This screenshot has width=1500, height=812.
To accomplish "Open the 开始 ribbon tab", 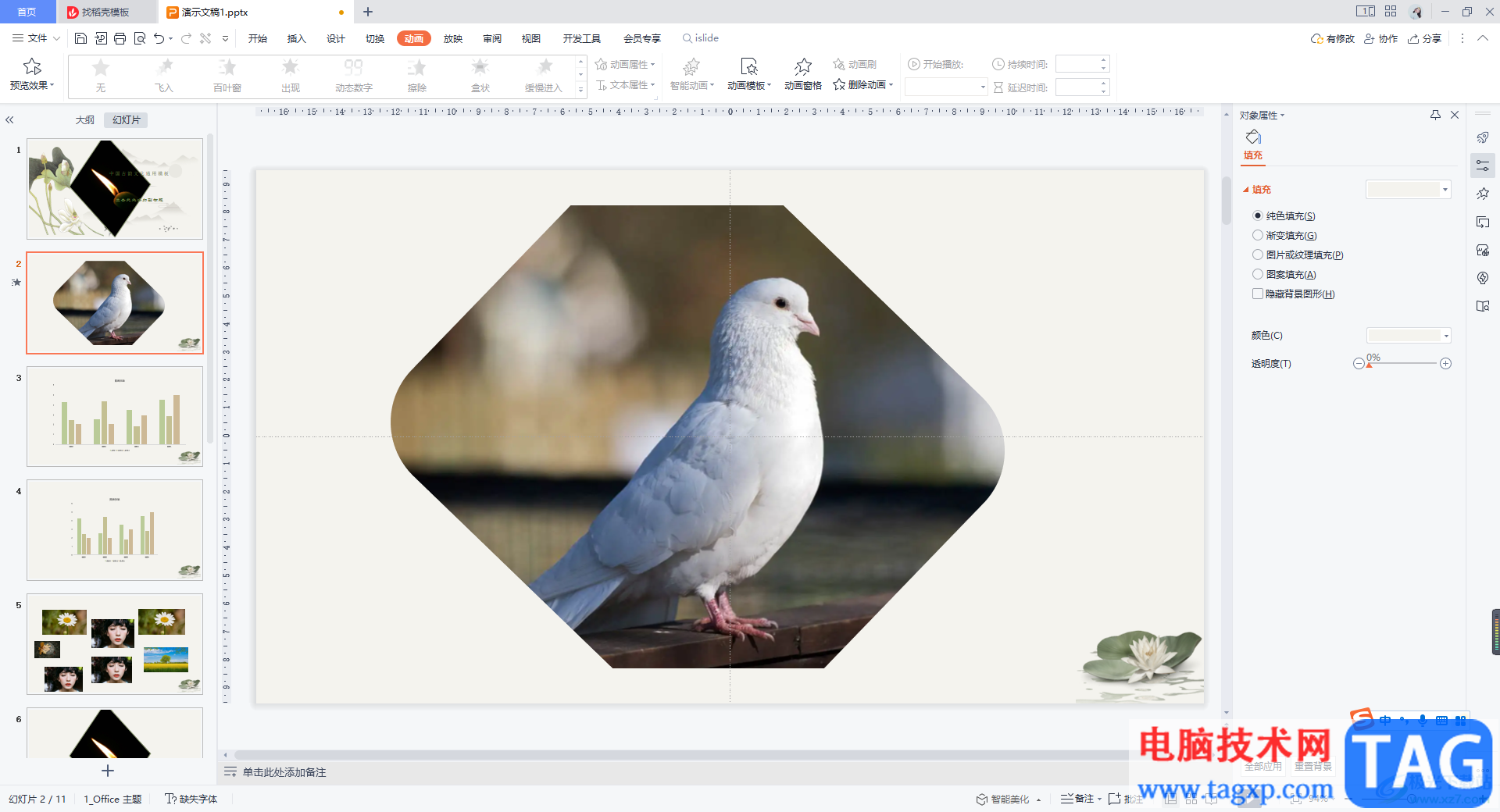I will [x=258, y=38].
